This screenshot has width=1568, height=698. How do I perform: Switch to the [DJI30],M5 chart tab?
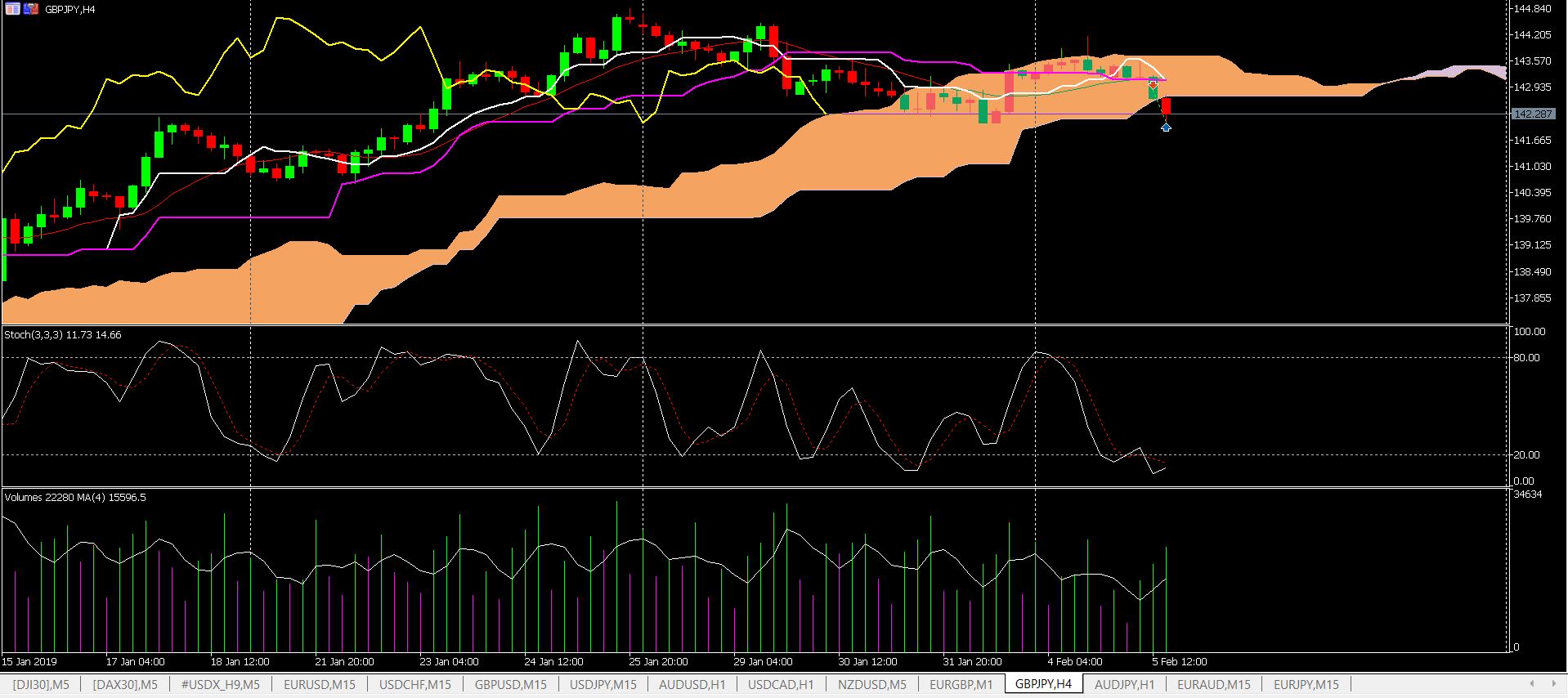pyautogui.click(x=40, y=684)
